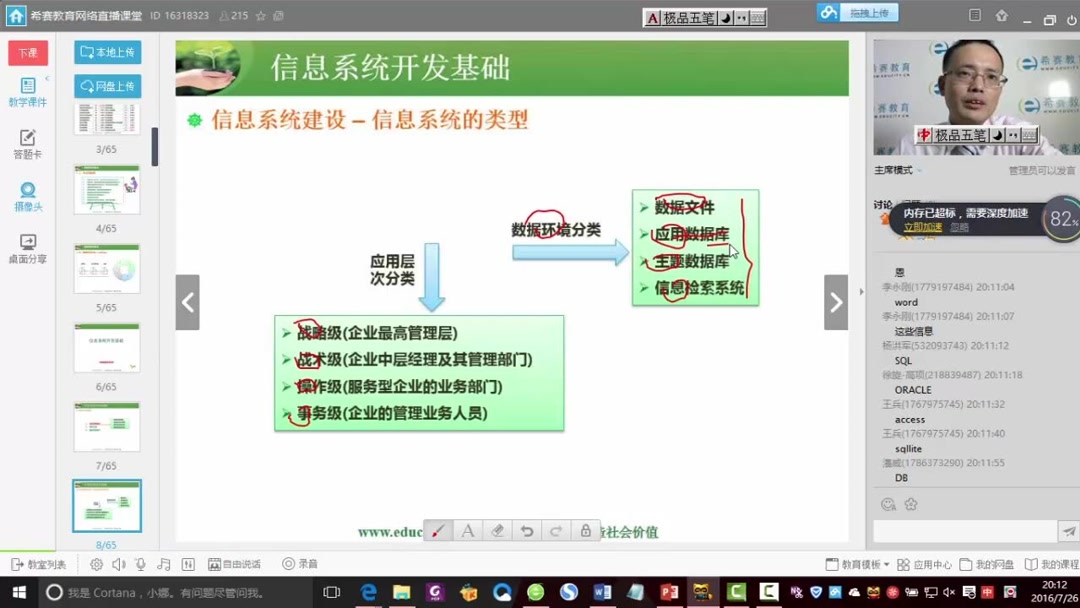Open 应用中心 in the bottom-right toolbar
The height and width of the screenshot is (608, 1080).
pos(925,564)
